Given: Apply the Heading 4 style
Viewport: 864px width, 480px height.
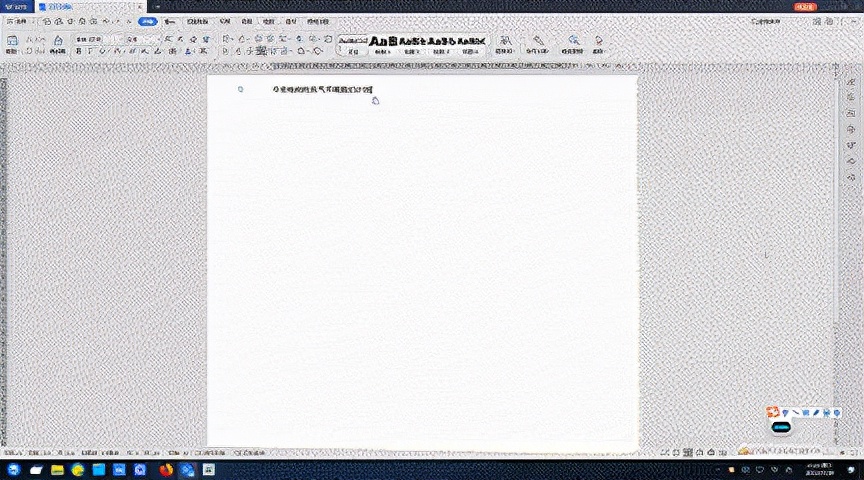Looking at the screenshot, I should pyautogui.click(x=471, y=45).
